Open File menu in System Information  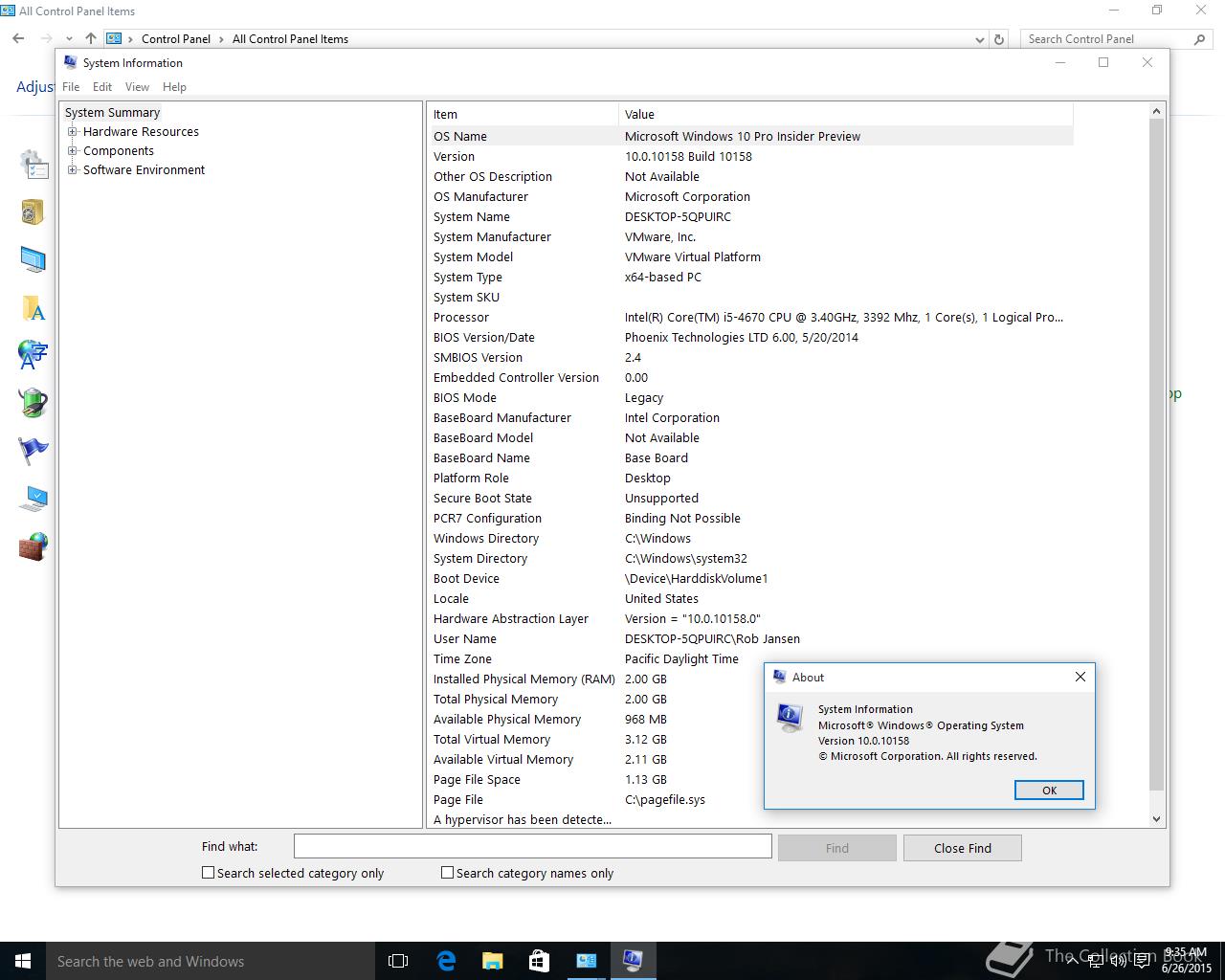71,87
